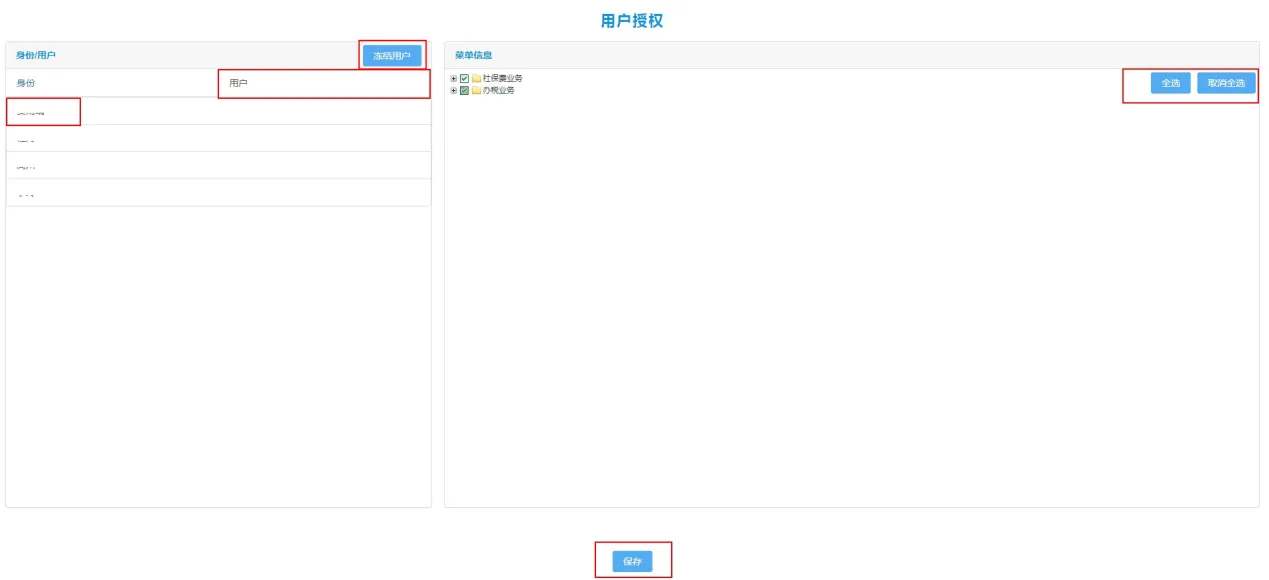Expand the 办税业务 tree node

tap(453, 90)
